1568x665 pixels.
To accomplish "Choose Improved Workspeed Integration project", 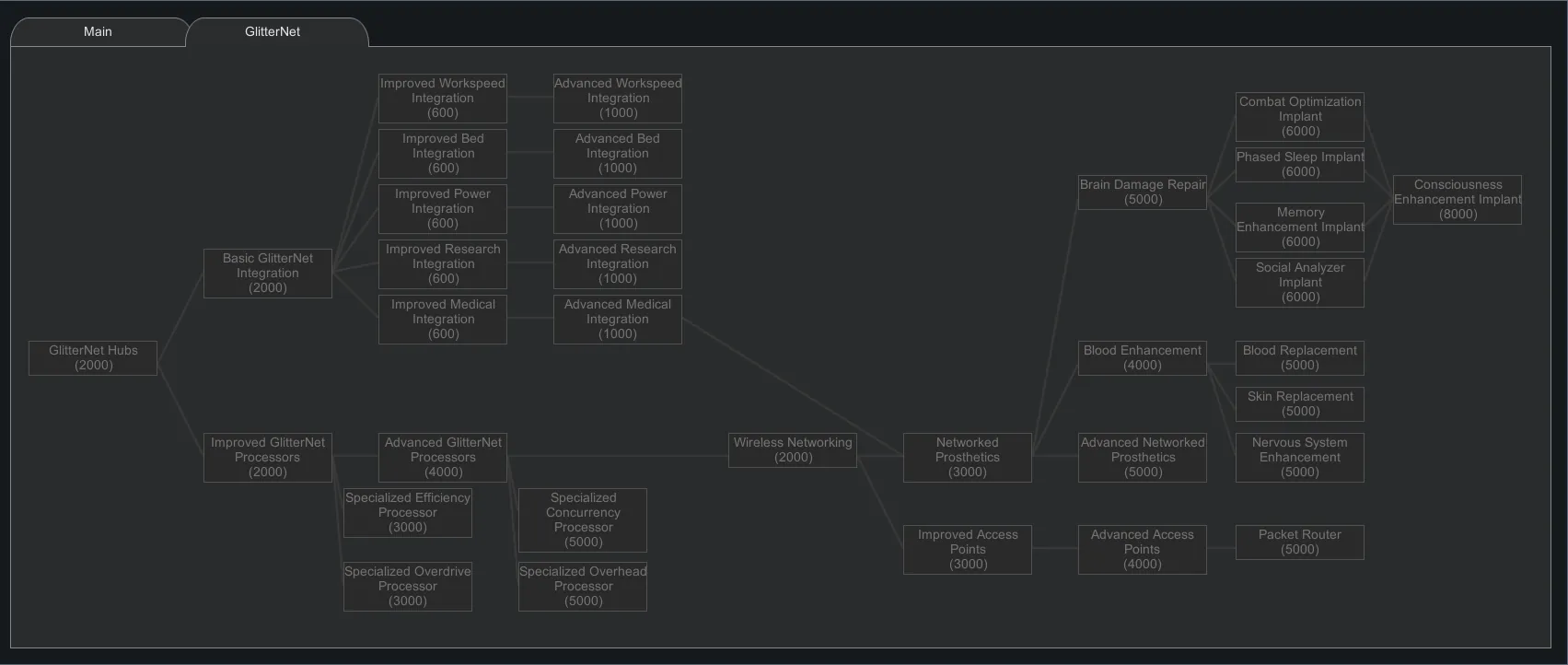I will 443,99.
